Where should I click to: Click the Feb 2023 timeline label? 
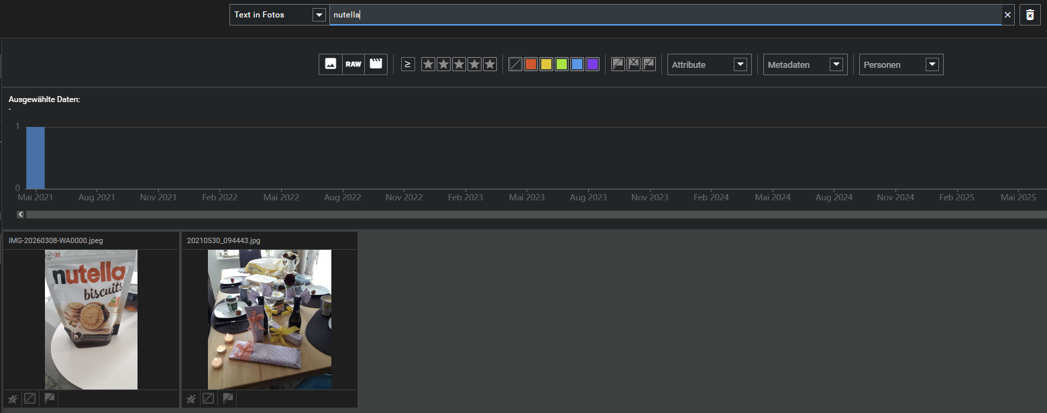pyautogui.click(x=465, y=197)
